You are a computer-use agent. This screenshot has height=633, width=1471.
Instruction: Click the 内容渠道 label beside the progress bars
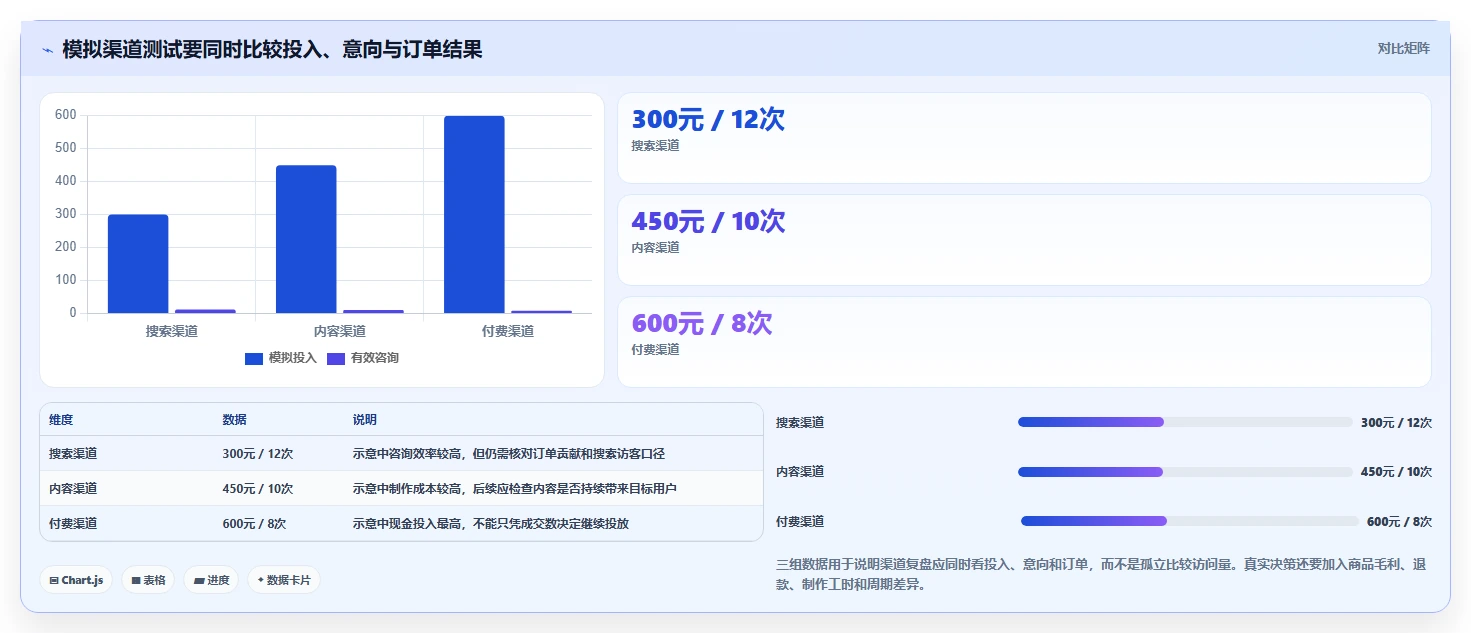click(800, 472)
